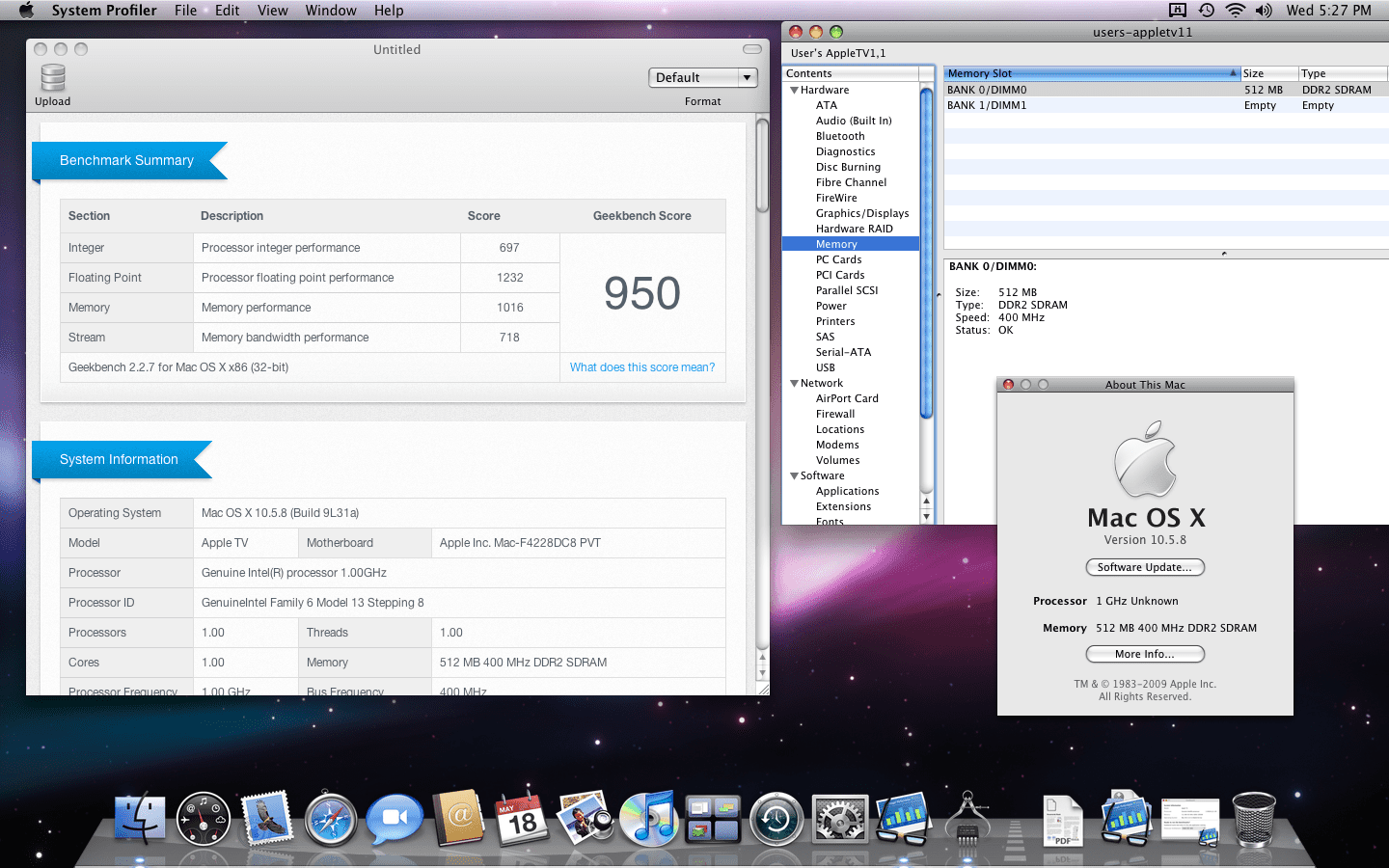Open the Trash in the dock
This screenshot has width=1389, height=868.
[x=1253, y=820]
